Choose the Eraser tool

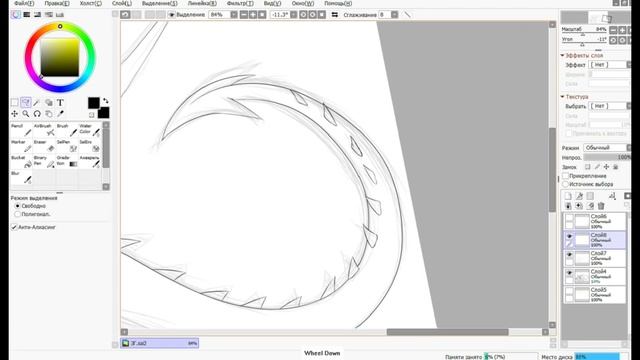(x=44, y=145)
